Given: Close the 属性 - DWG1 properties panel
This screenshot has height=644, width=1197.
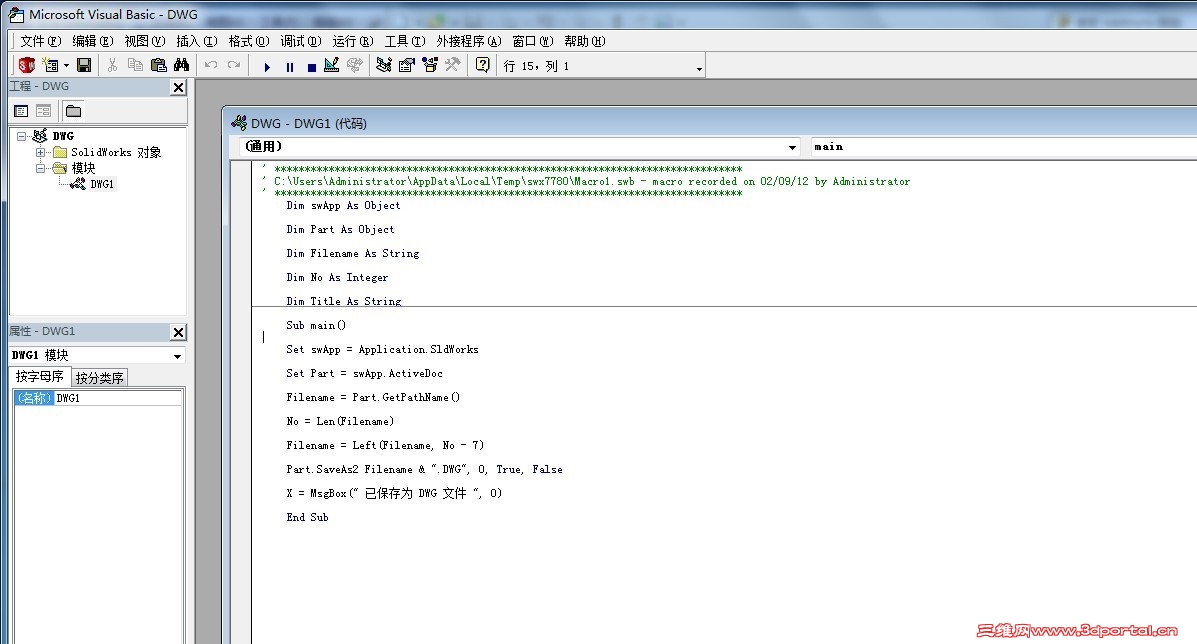Looking at the screenshot, I should click(179, 332).
